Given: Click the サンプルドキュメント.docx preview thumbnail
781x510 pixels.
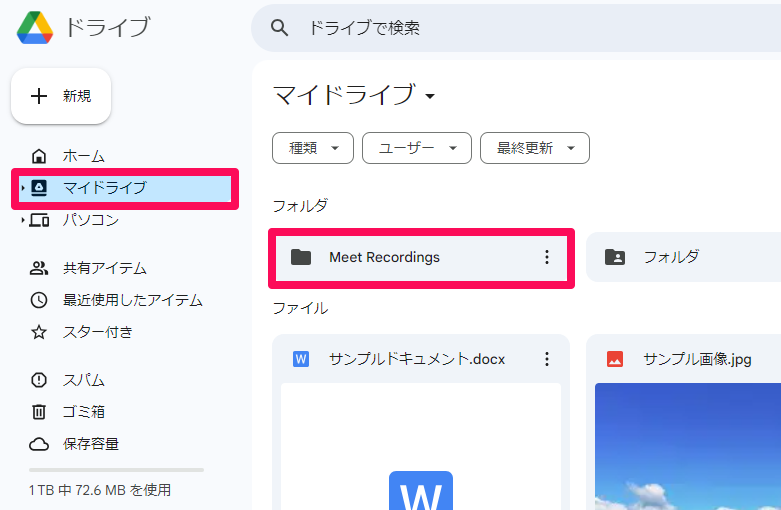Looking at the screenshot, I should pyautogui.click(x=421, y=446).
